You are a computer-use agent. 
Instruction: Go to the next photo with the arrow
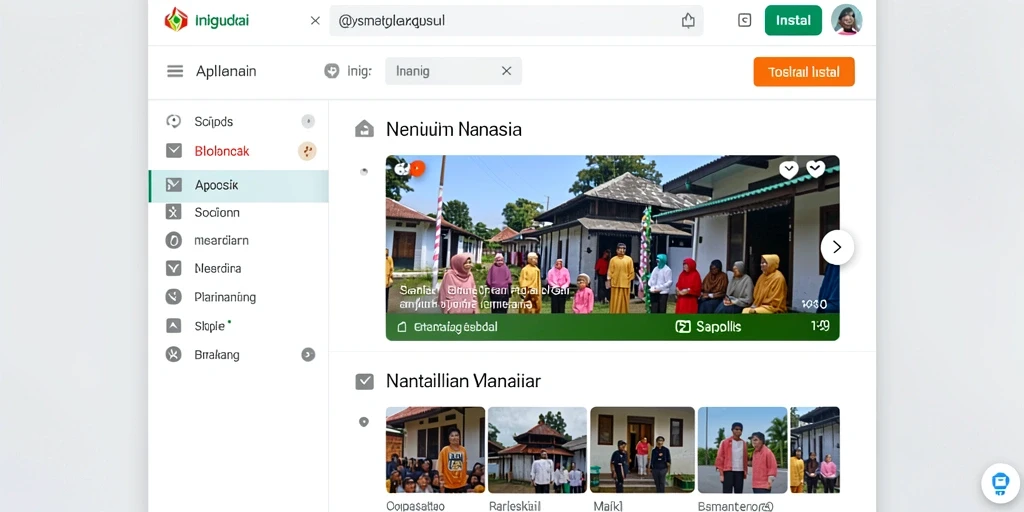(837, 247)
